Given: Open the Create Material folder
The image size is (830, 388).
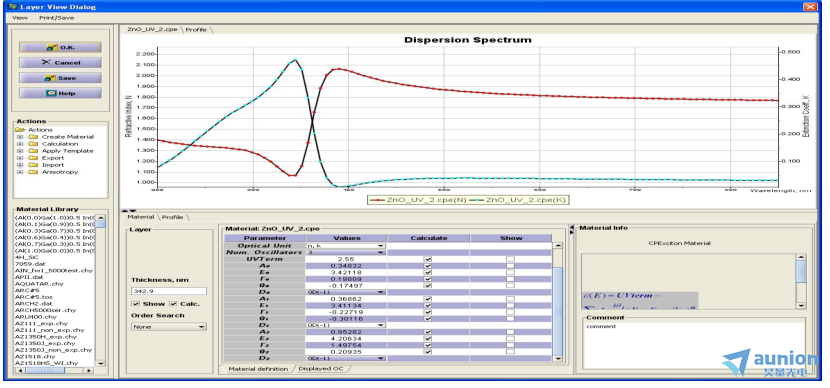Looking at the screenshot, I should [x=67, y=137].
